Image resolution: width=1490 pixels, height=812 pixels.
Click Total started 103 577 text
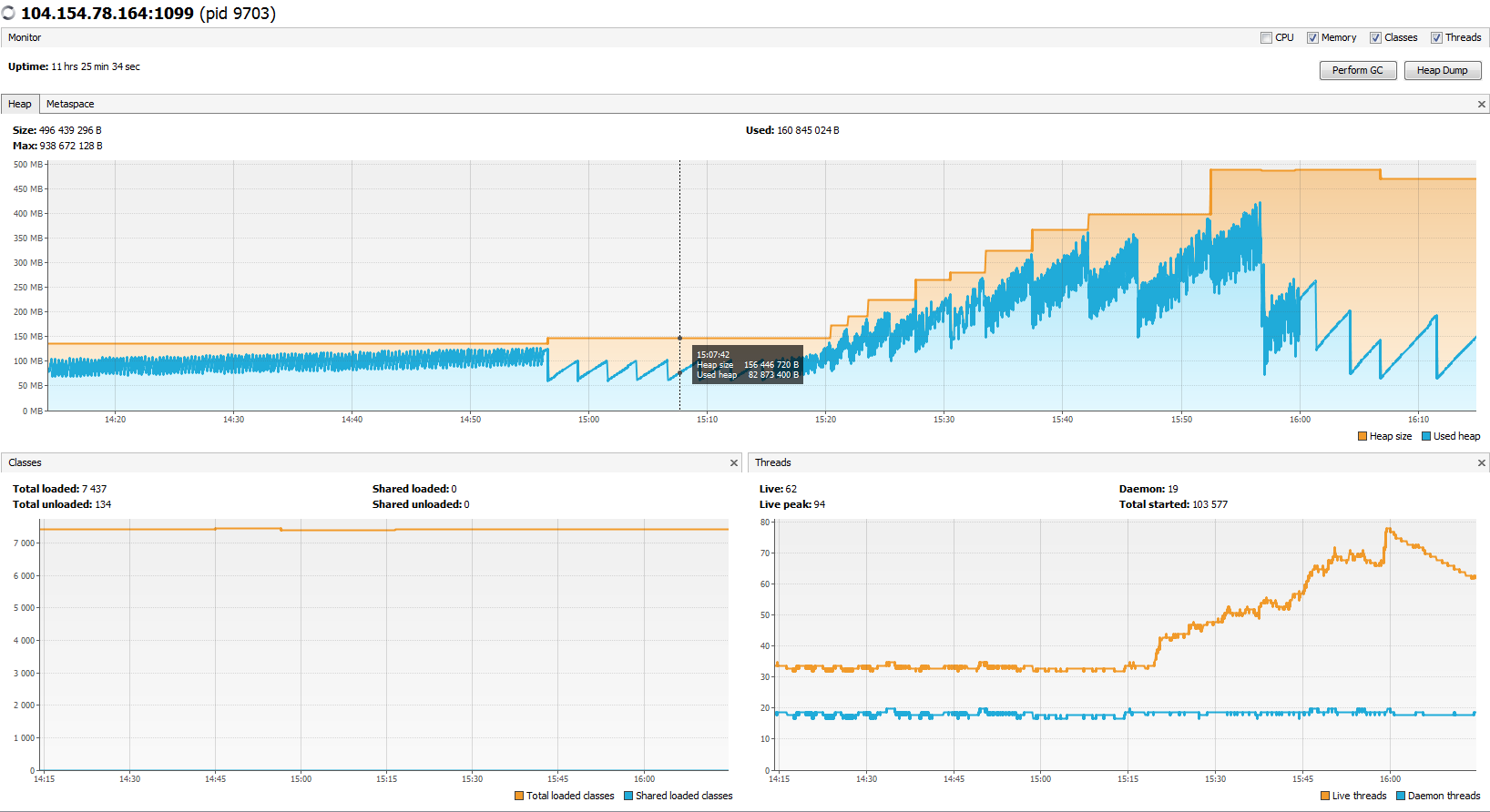(1173, 504)
